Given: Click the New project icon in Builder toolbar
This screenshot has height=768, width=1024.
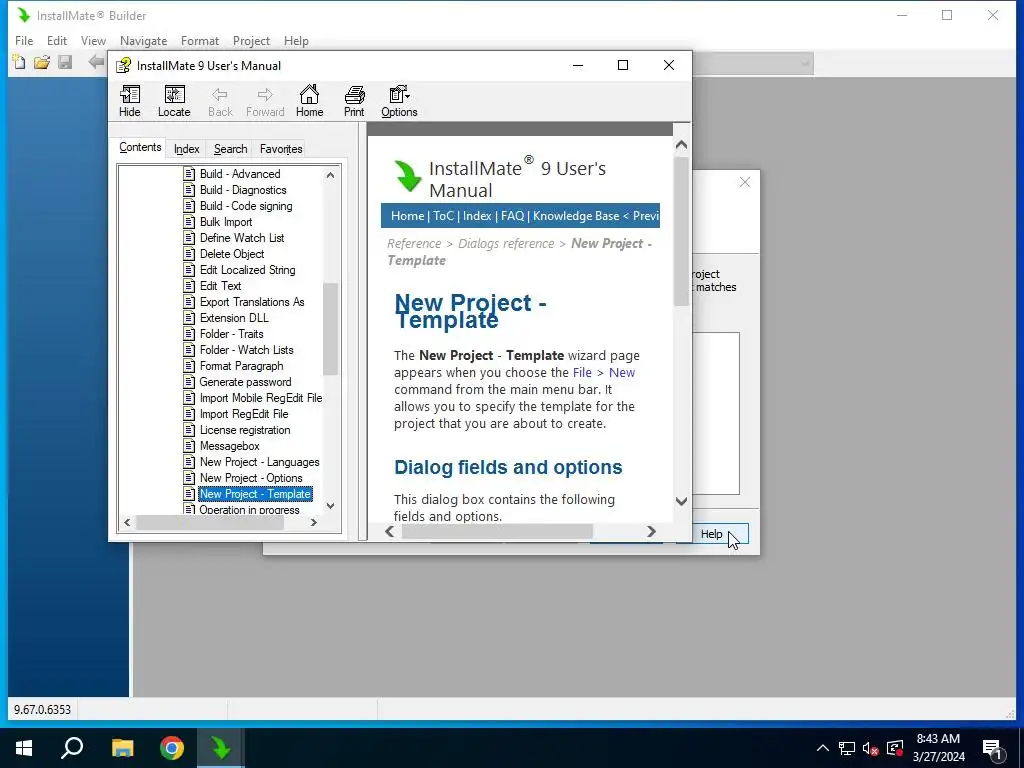Looking at the screenshot, I should (x=20, y=63).
